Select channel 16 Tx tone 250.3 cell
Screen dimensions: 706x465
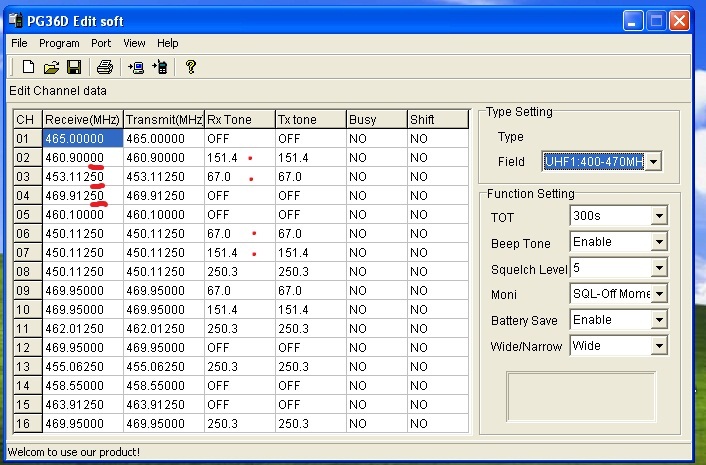point(311,424)
